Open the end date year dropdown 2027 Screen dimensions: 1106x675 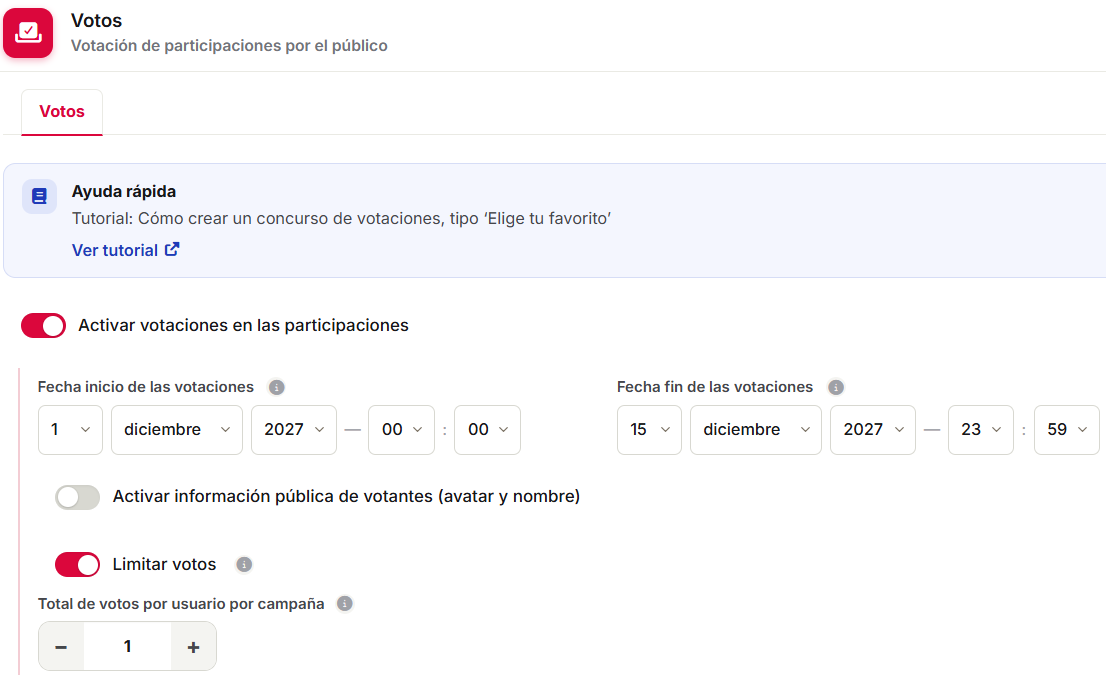(873, 430)
